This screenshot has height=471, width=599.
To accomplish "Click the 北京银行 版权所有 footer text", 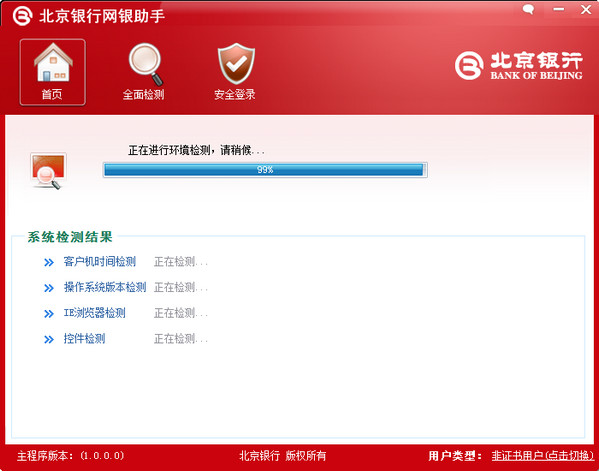I will pyautogui.click(x=282, y=455).
